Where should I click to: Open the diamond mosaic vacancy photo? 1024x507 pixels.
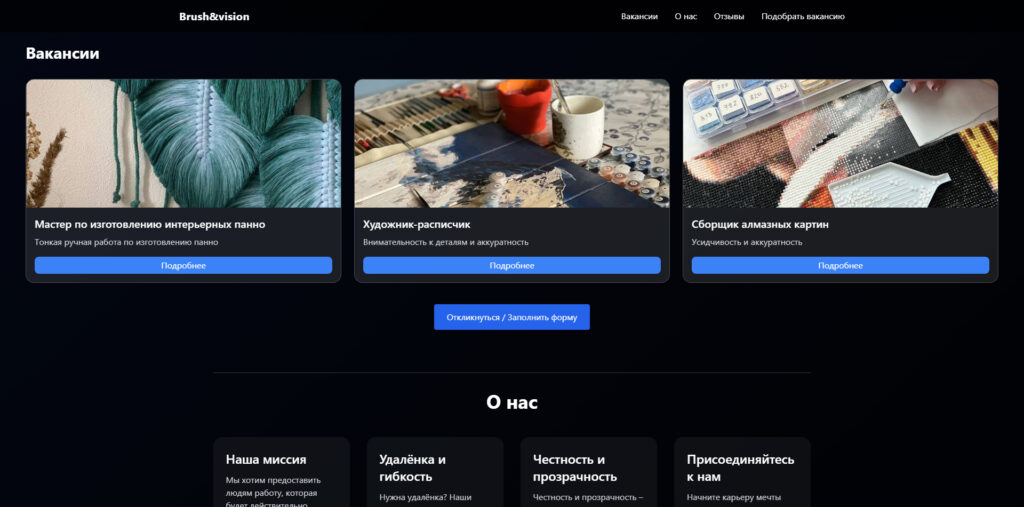click(x=840, y=144)
